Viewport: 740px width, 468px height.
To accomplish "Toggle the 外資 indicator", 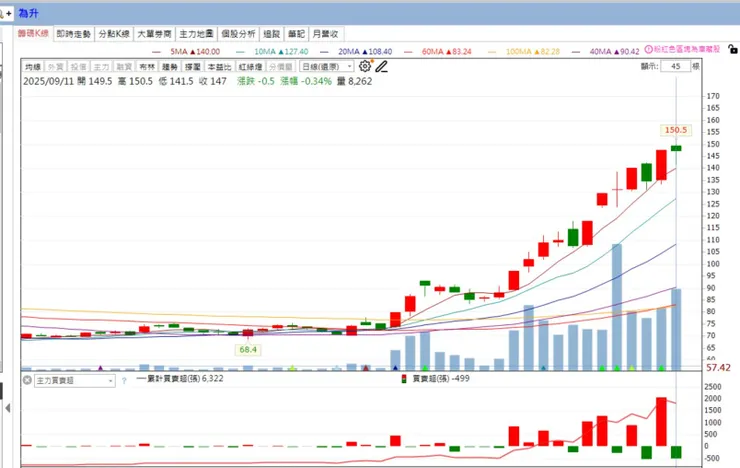I will (56, 67).
